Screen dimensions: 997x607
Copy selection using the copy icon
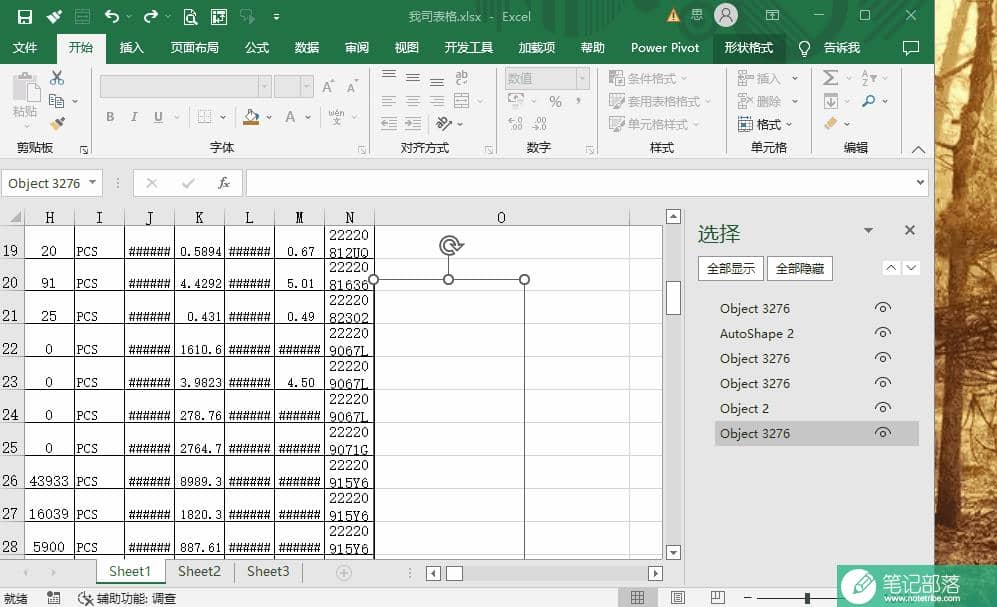point(57,100)
